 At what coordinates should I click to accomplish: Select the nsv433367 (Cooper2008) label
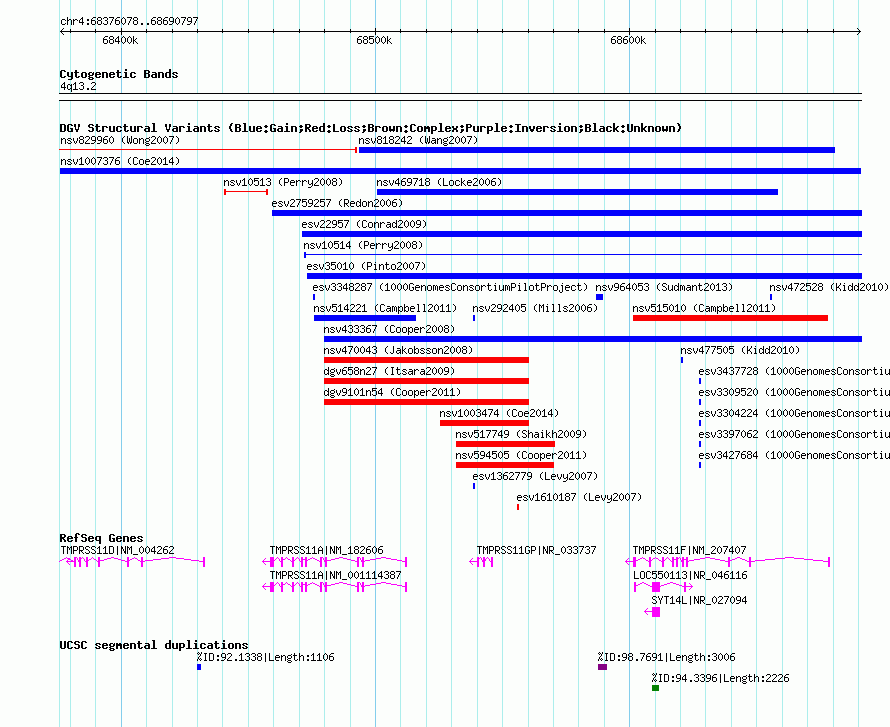[389, 329]
